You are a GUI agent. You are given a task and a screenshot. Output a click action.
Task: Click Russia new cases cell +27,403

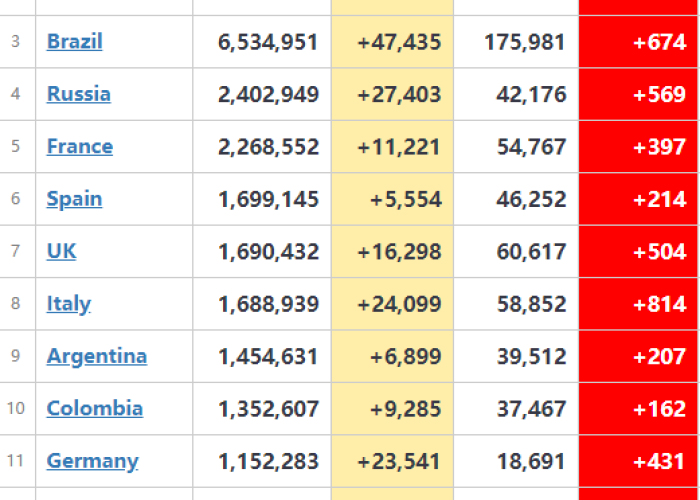pos(399,94)
